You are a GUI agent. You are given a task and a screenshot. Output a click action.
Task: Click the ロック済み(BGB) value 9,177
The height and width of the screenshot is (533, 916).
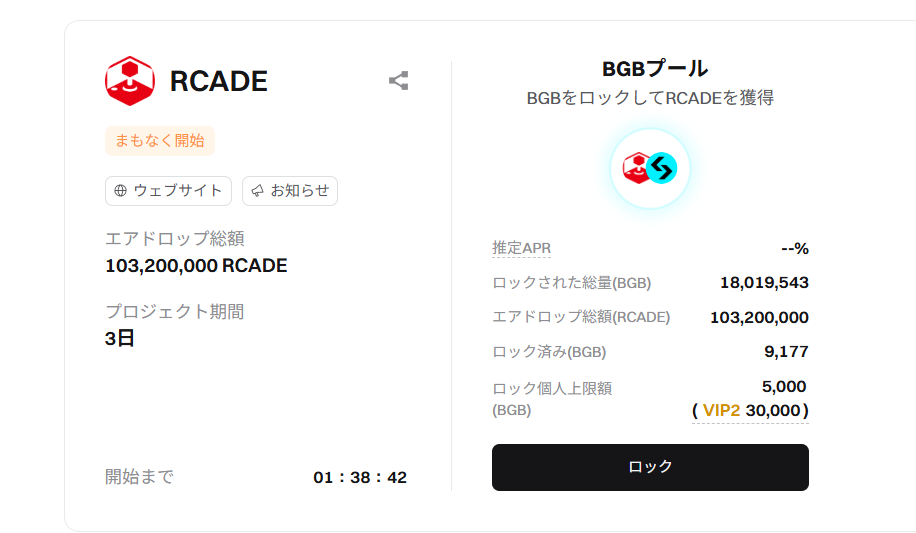coord(786,352)
